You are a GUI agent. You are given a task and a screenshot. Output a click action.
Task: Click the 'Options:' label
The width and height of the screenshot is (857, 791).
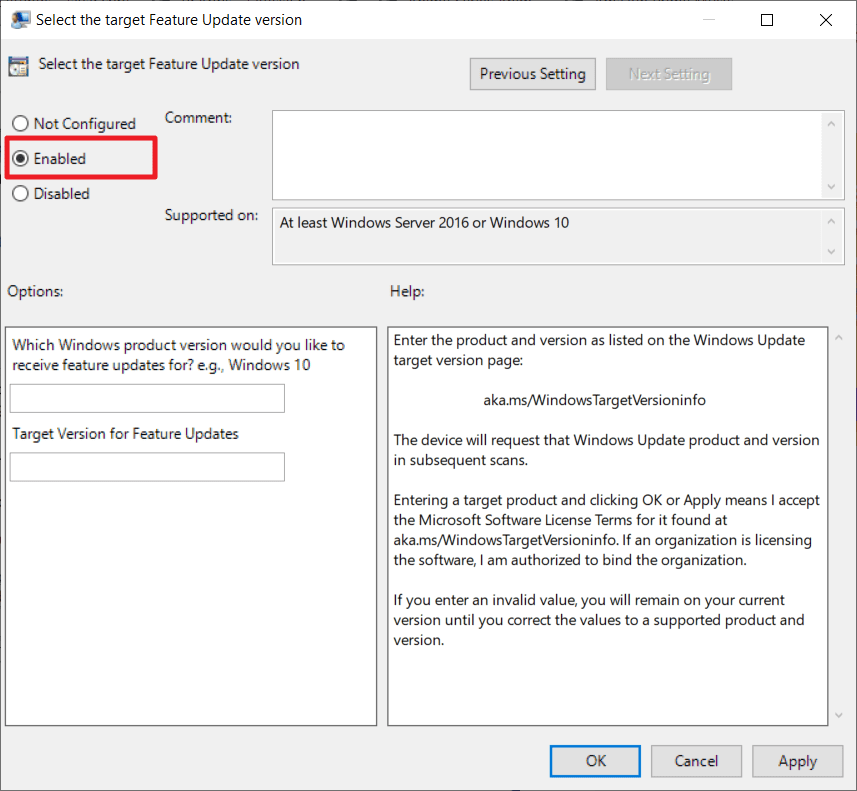click(x=35, y=291)
